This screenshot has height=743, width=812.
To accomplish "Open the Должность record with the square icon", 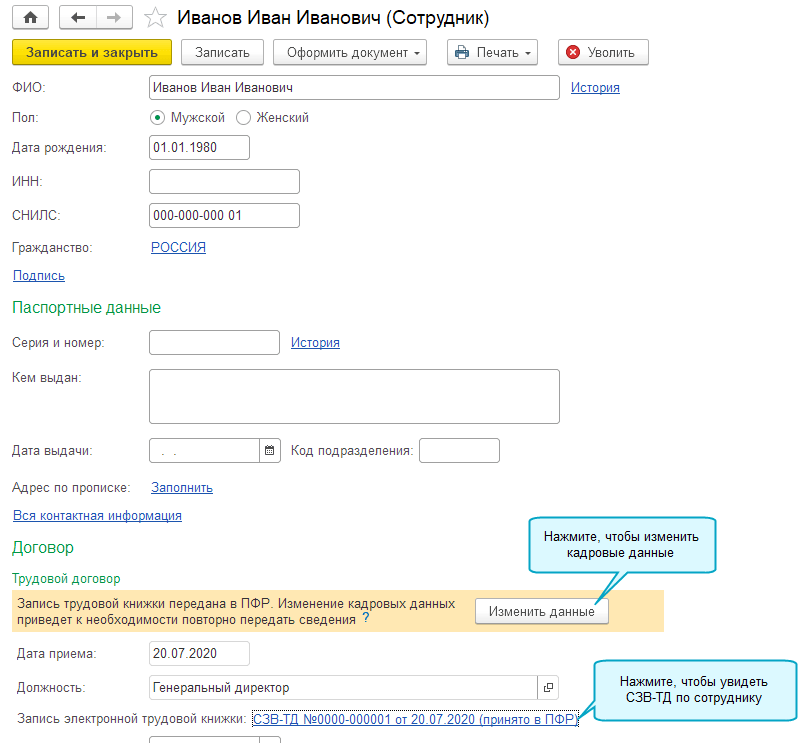I will 548,688.
